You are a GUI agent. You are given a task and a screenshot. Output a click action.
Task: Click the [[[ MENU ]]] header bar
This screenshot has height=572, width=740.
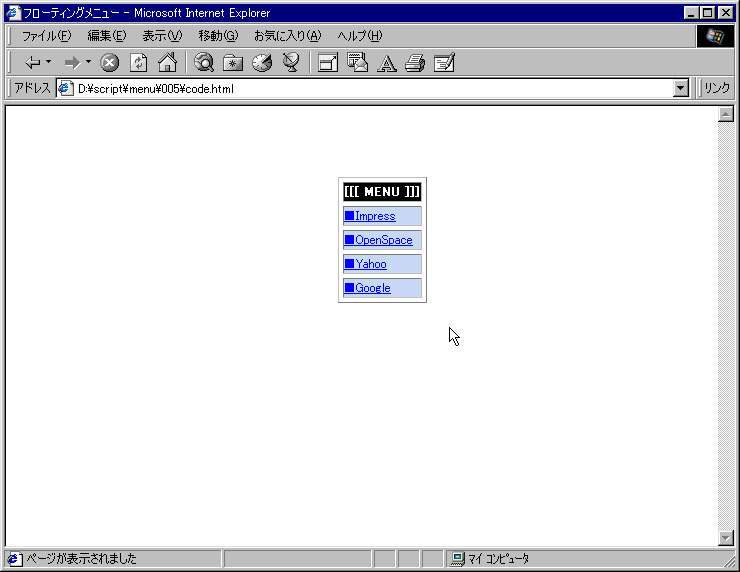coord(382,192)
